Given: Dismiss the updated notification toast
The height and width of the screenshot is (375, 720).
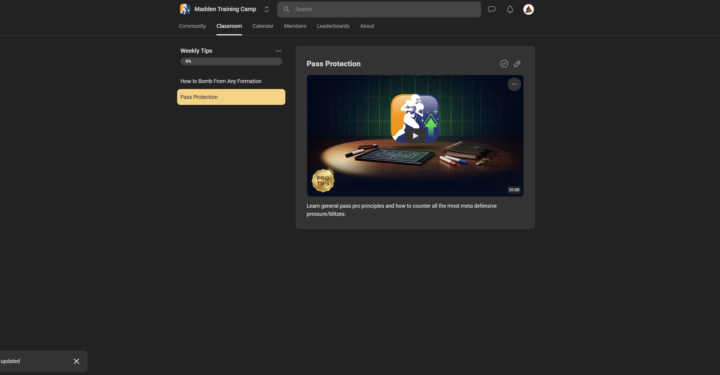Looking at the screenshot, I should pyautogui.click(x=76, y=361).
